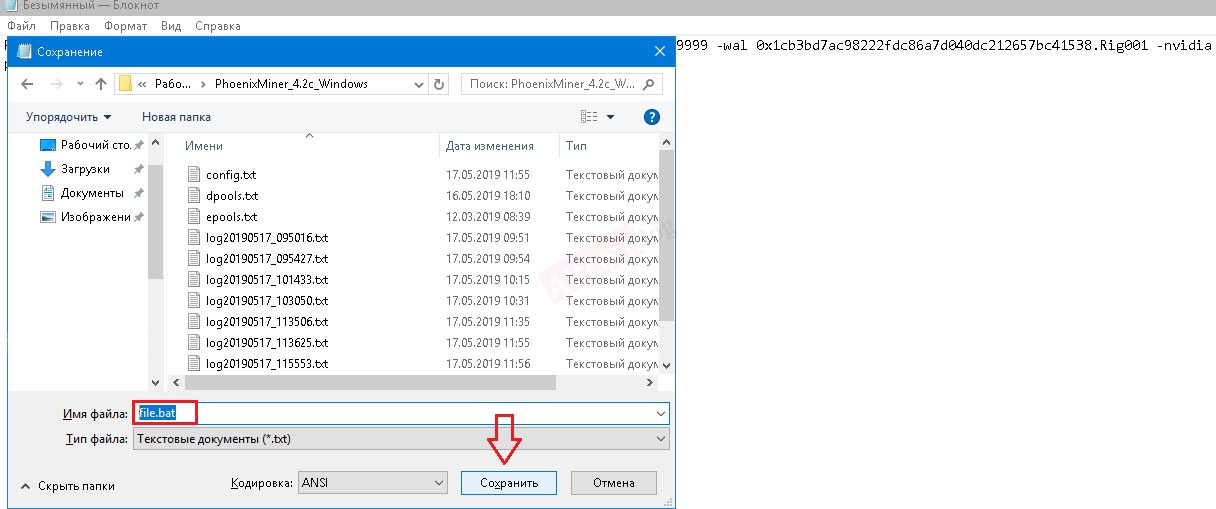Open the Упорядочить menu

68,117
